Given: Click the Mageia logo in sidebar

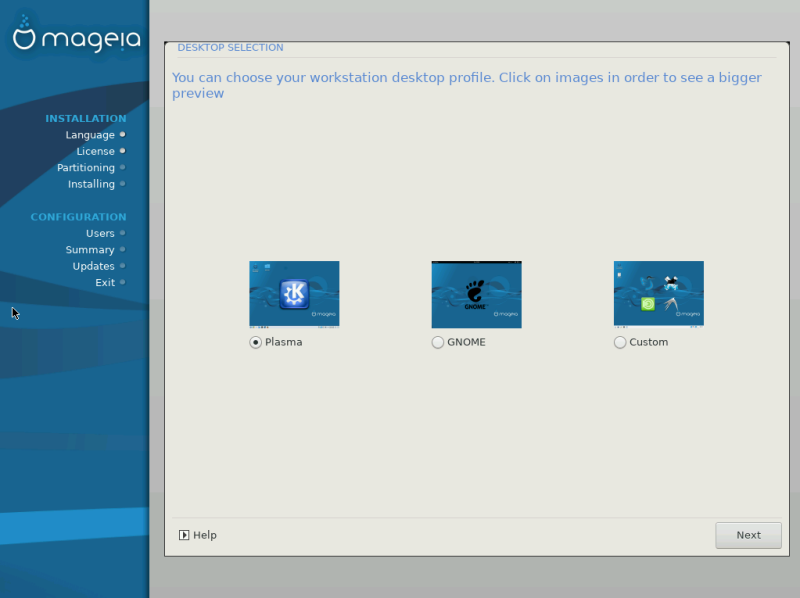Looking at the screenshot, I should [x=77, y=35].
